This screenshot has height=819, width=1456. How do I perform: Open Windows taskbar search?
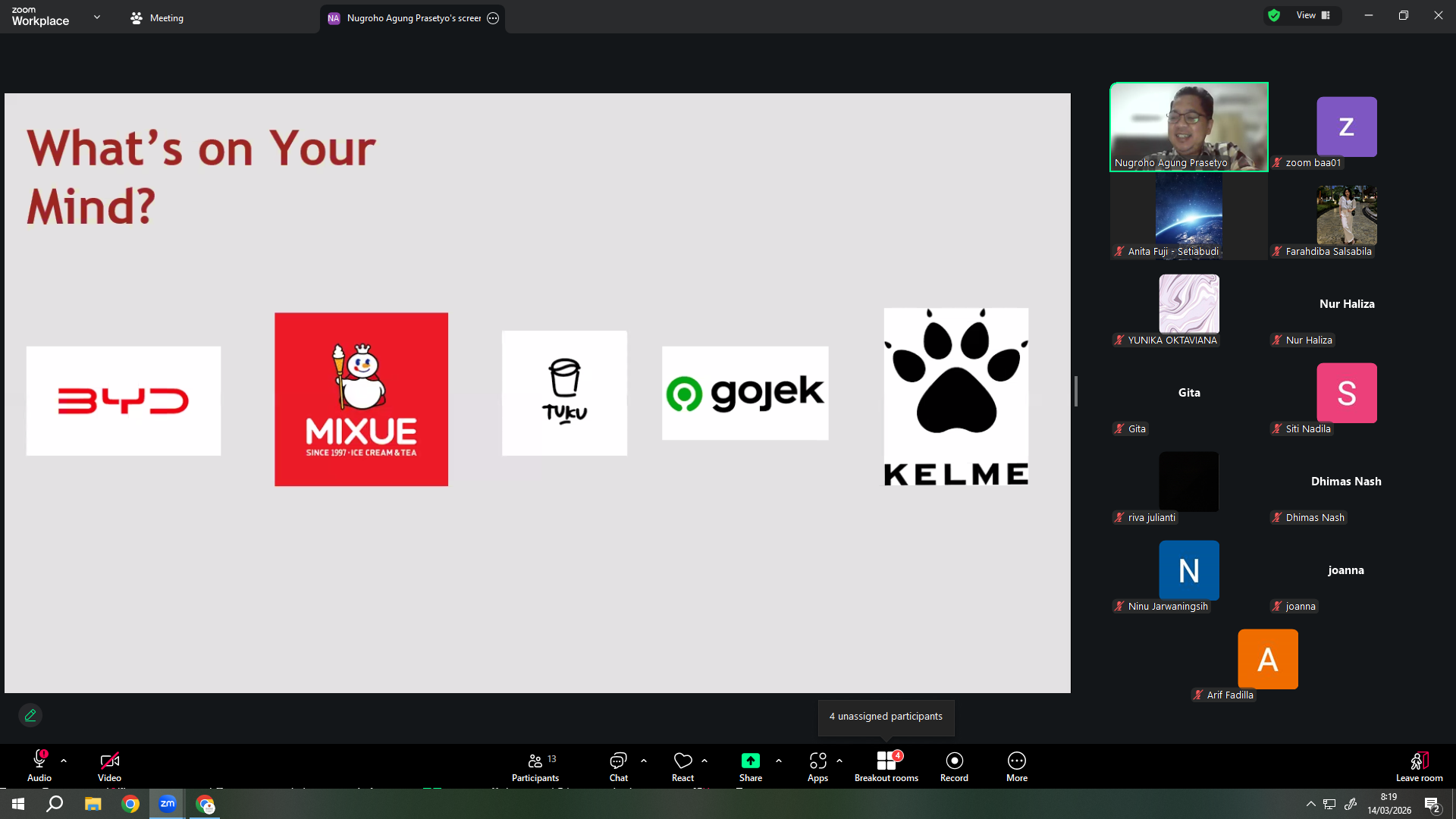point(55,804)
